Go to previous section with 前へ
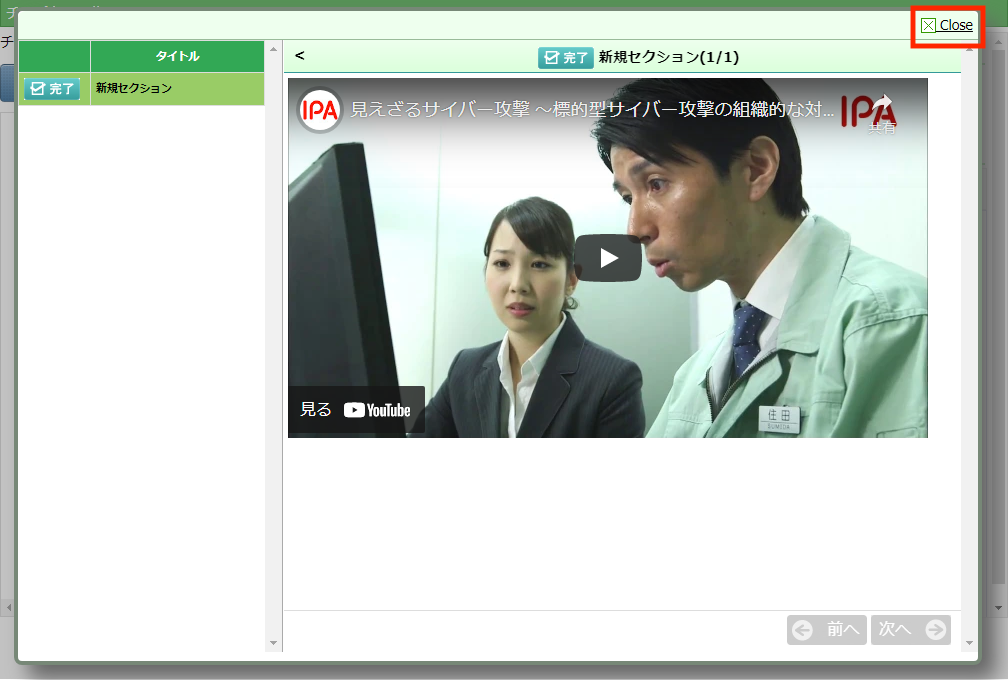1008x680 pixels. click(x=827, y=630)
